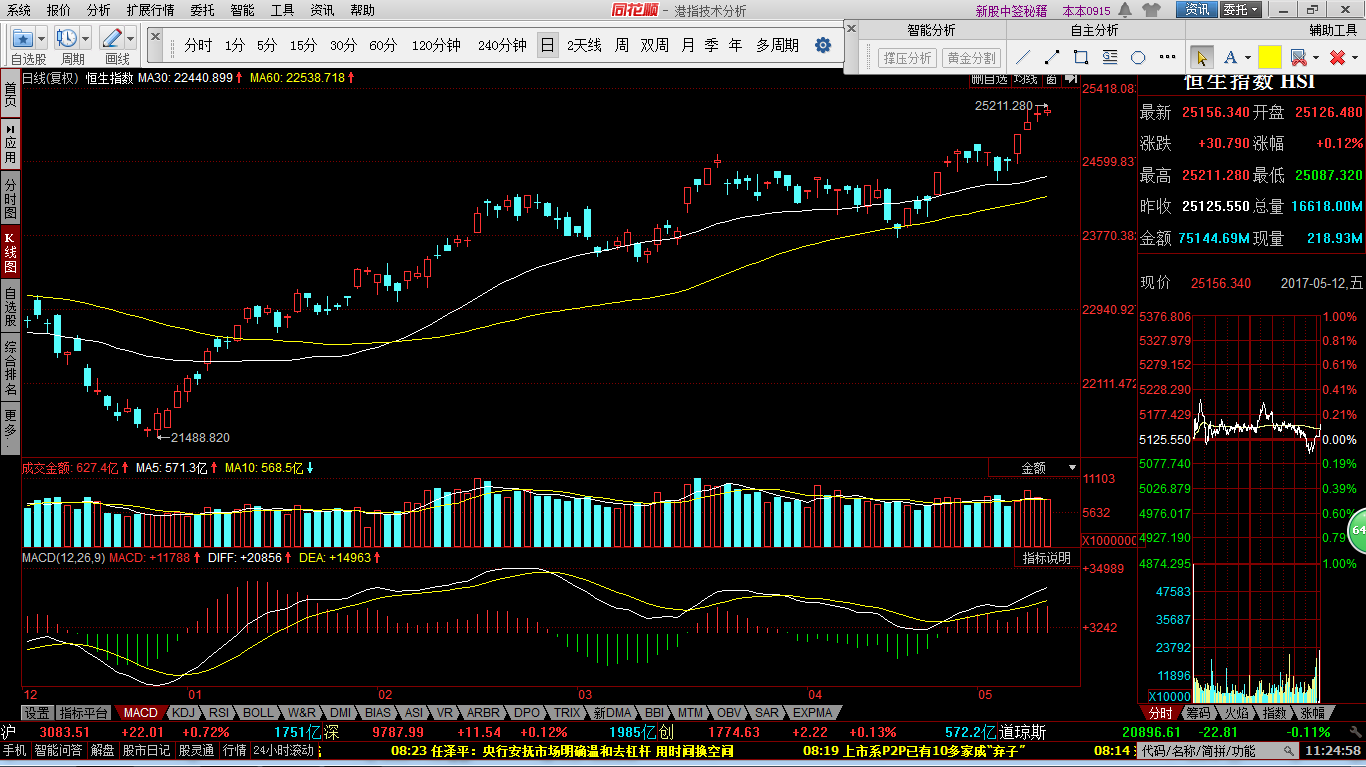1366x767 pixels.
Task: Close the drawing tools panel with X
Action: (852, 30)
